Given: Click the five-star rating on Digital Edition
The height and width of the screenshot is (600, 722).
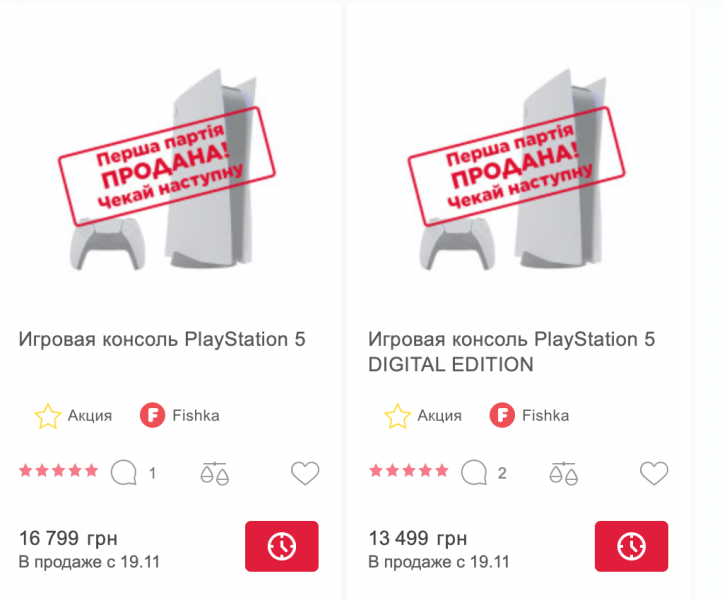Looking at the screenshot, I should (409, 471).
